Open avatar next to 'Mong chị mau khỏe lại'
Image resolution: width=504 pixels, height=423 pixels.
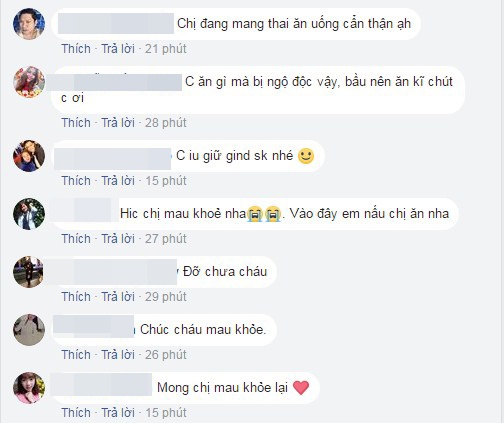[29, 388]
